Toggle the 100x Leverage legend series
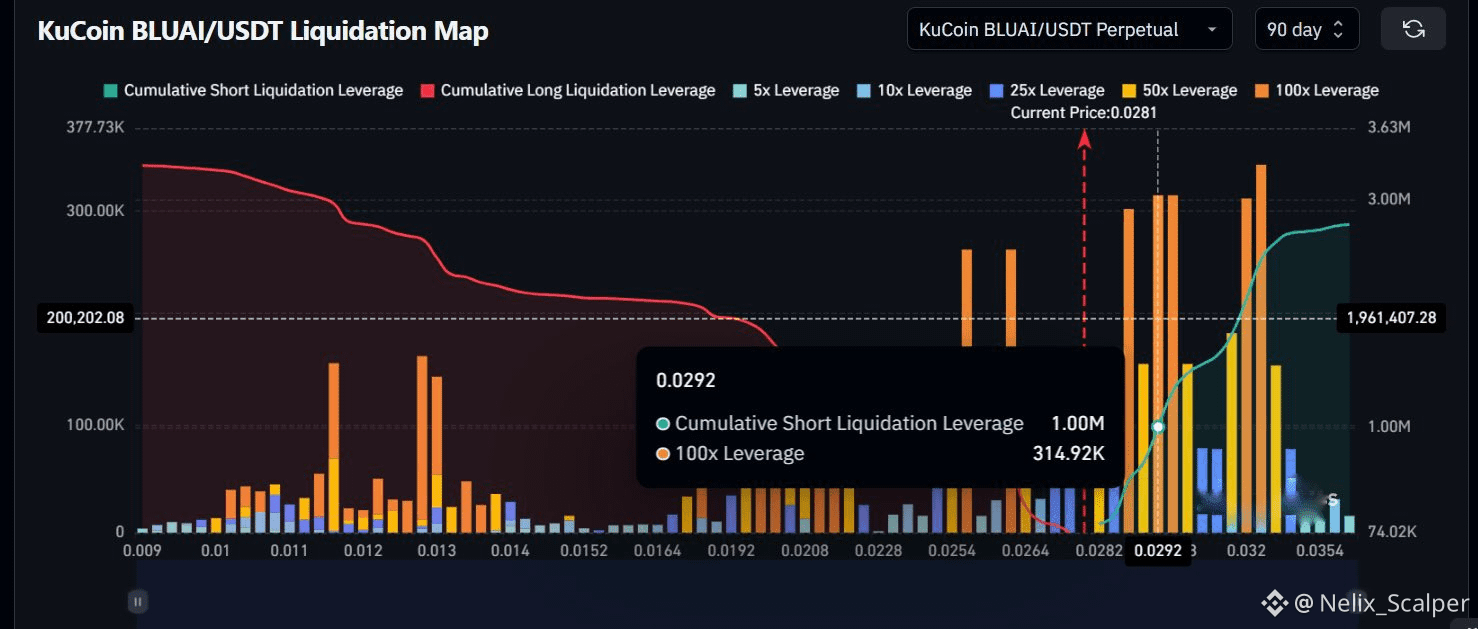The height and width of the screenshot is (629, 1478). point(1316,90)
